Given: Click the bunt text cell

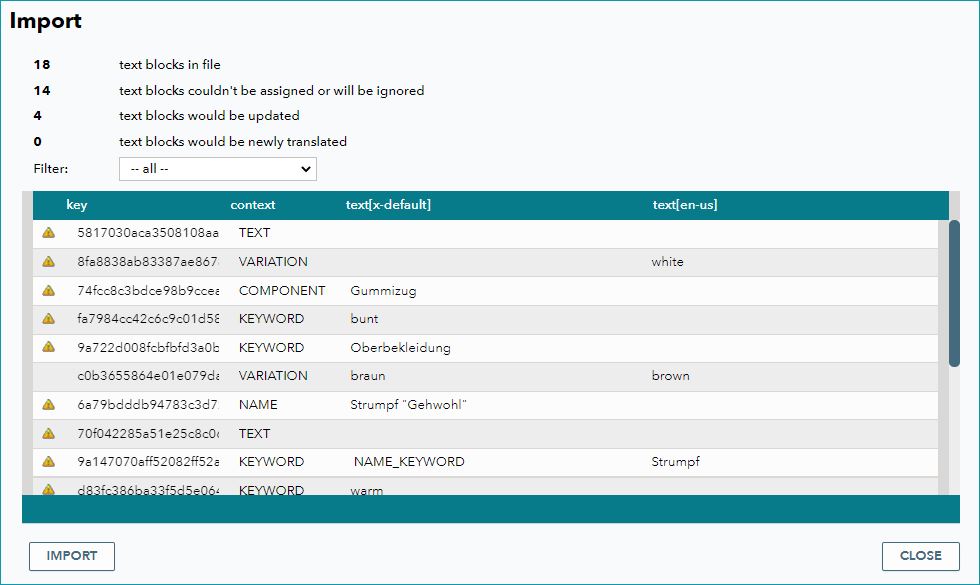Looking at the screenshot, I should (364, 319).
